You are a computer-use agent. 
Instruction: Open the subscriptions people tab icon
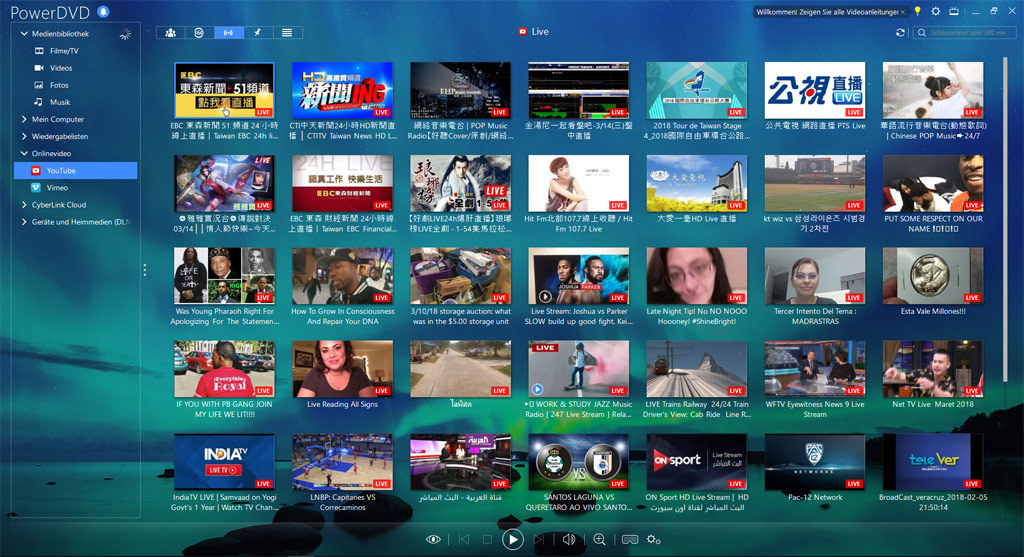click(170, 33)
